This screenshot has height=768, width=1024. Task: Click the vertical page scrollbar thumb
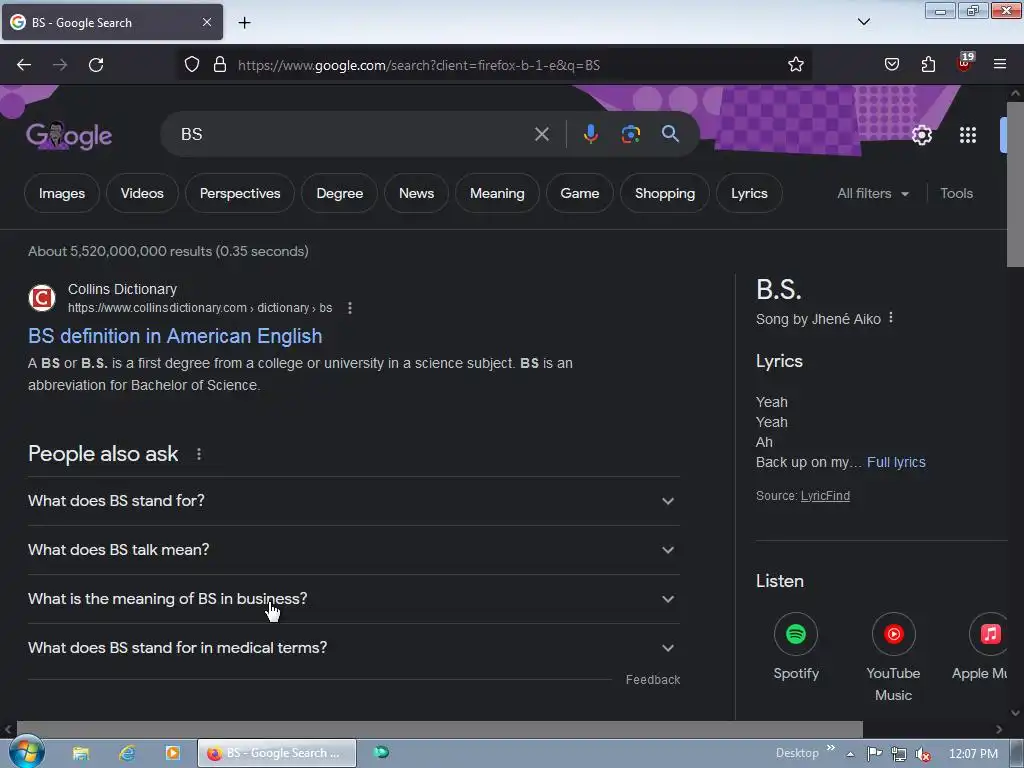1015,184
